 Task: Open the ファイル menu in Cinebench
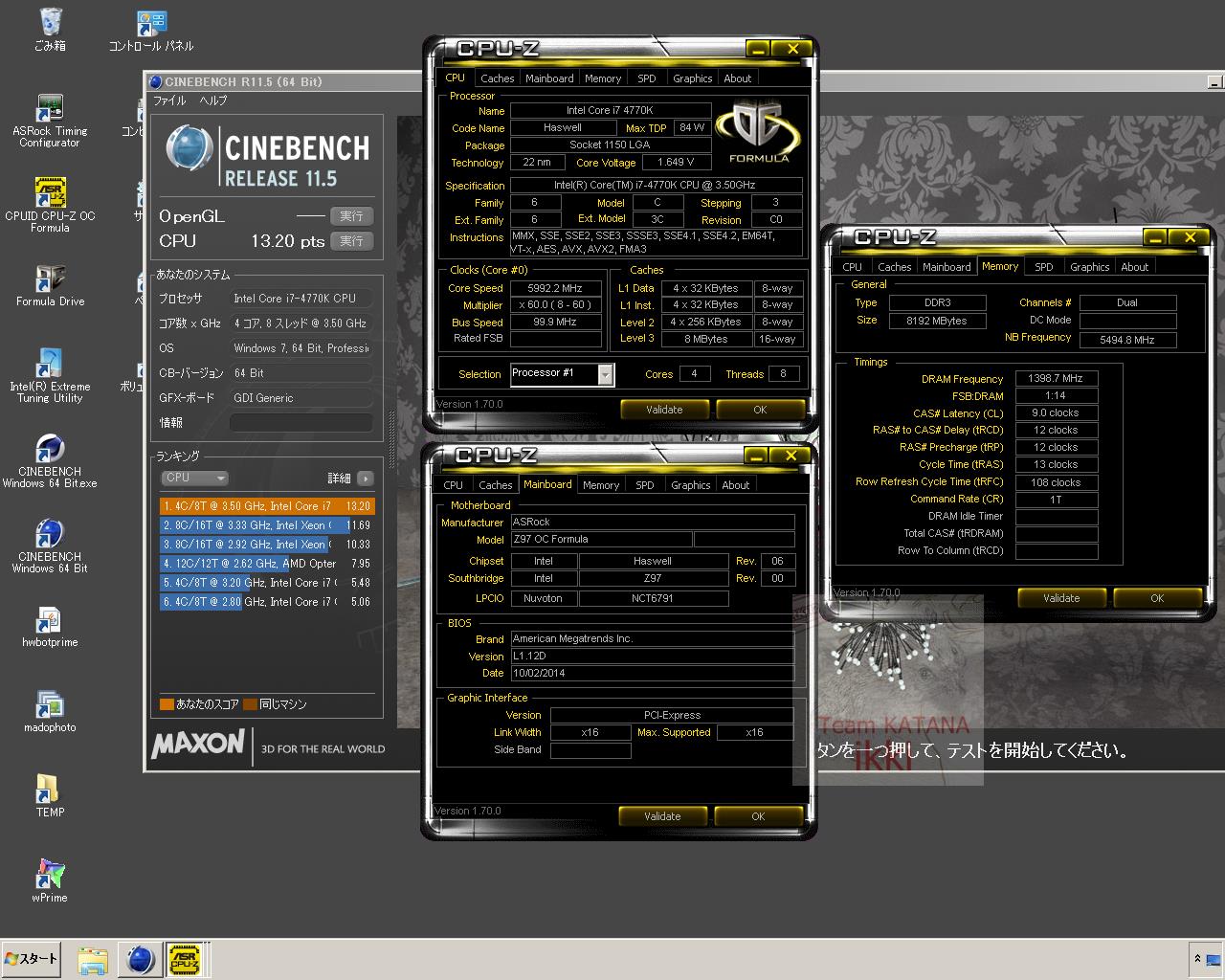pos(169,100)
